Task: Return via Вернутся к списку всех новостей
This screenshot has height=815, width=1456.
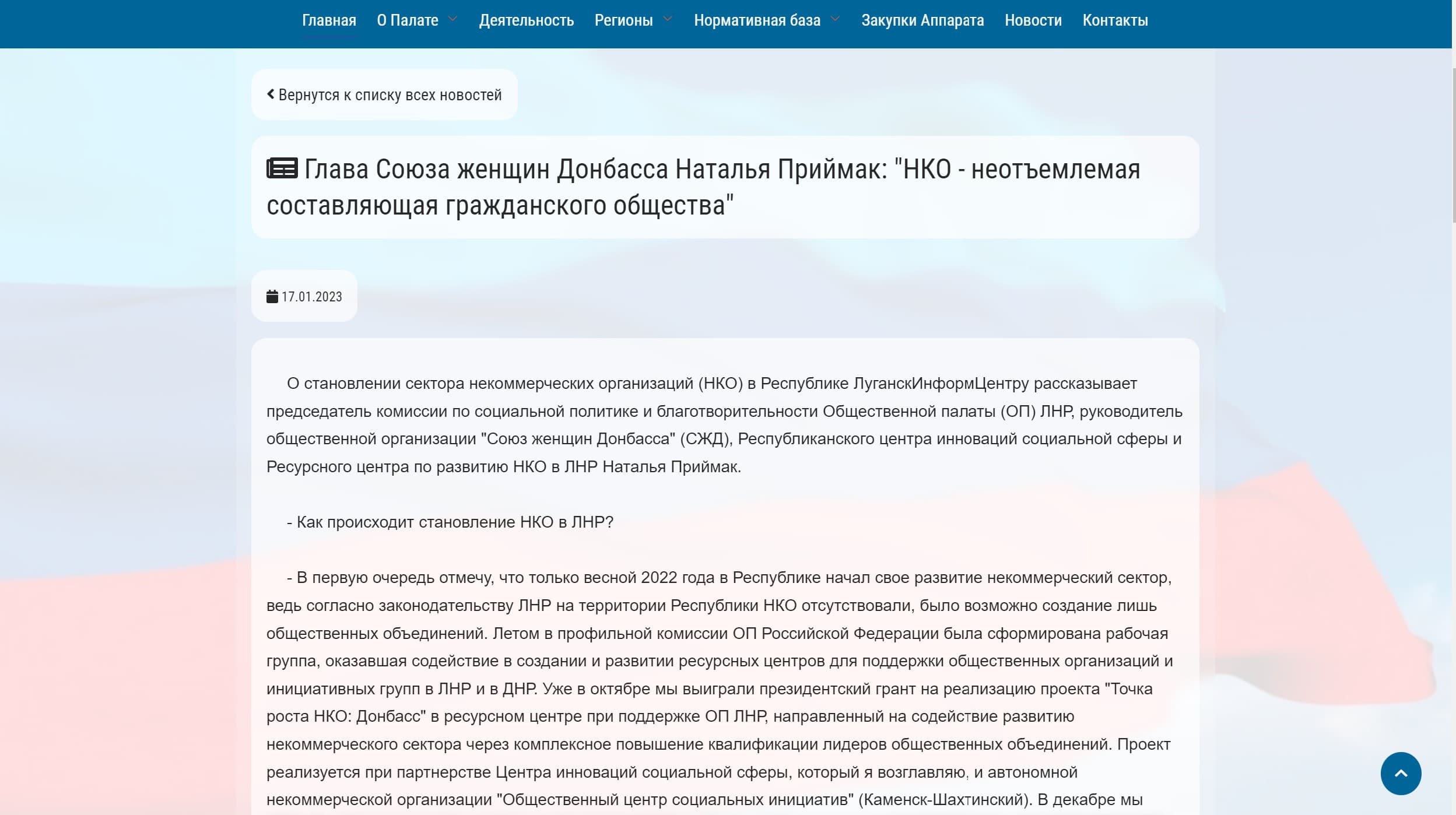Action: click(x=384, y=94)
